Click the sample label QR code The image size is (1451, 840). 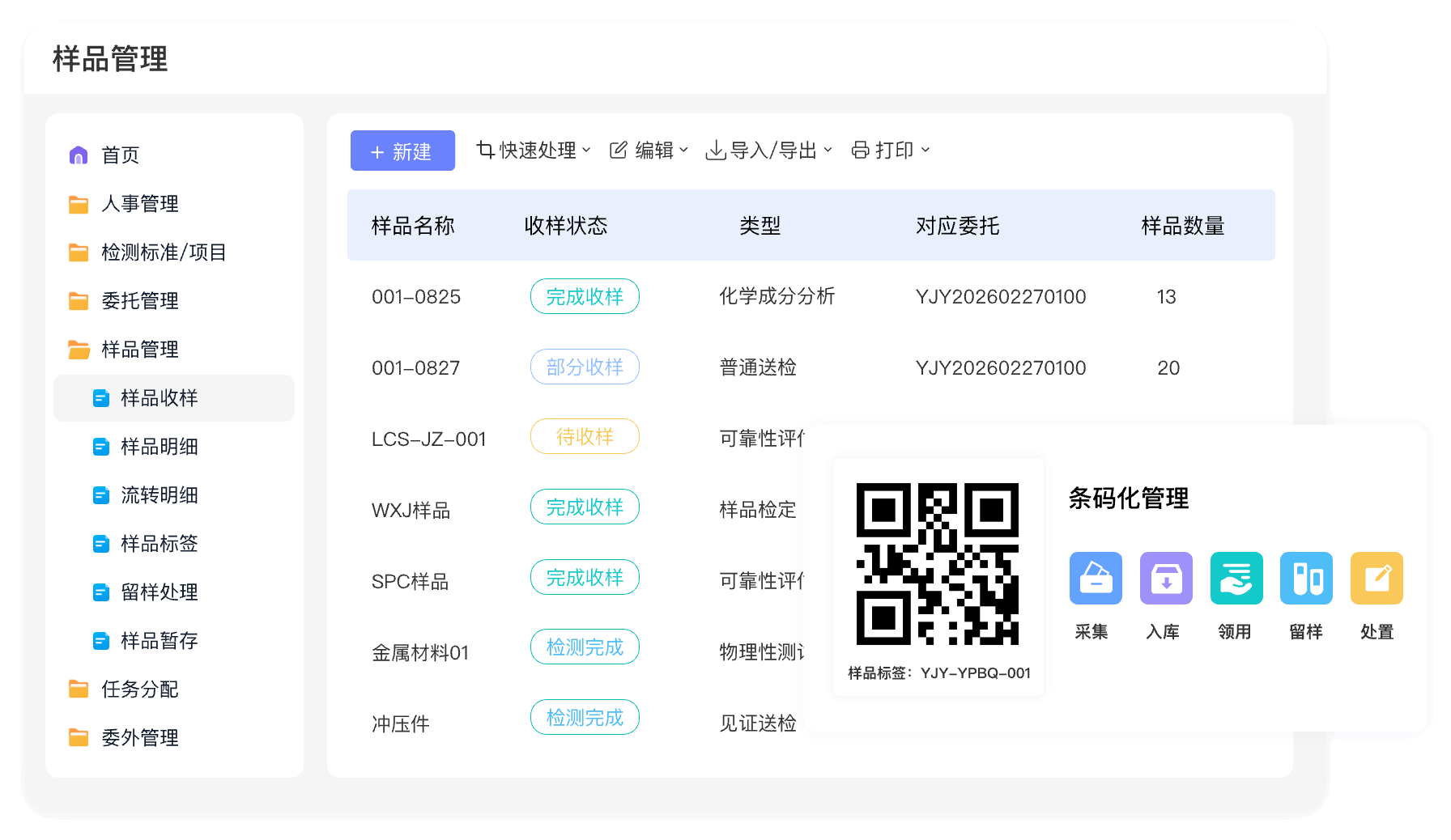(x=938, y=564)
